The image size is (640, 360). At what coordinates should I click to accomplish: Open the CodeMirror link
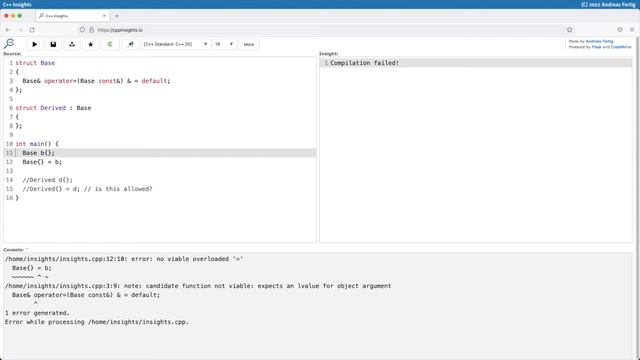tap(621, 47)
